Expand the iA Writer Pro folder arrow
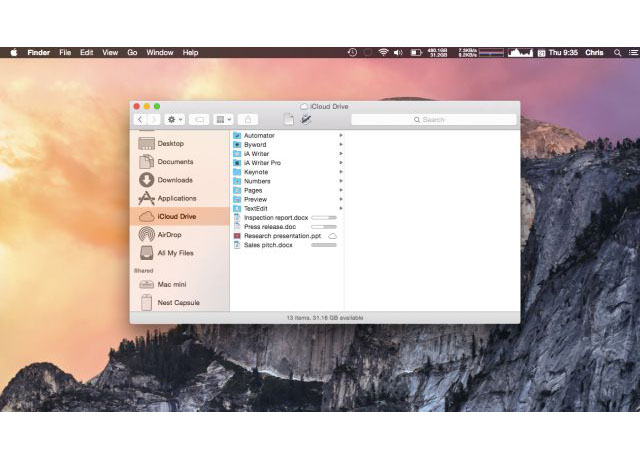 coord(340,163)
